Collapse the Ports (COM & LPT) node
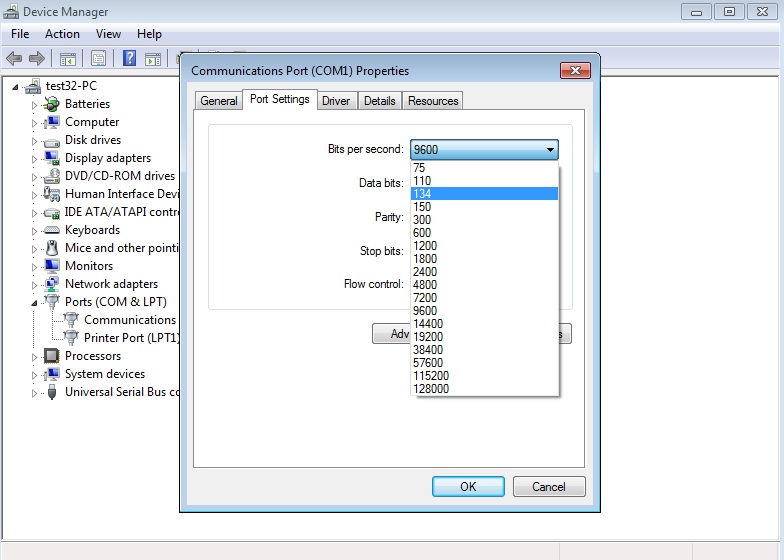Viewport: 784px width, 560px height. click(x=34, y=302)
